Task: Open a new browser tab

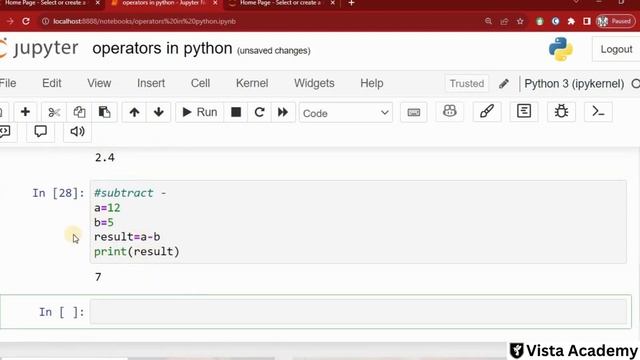Action: click(351, 3)
